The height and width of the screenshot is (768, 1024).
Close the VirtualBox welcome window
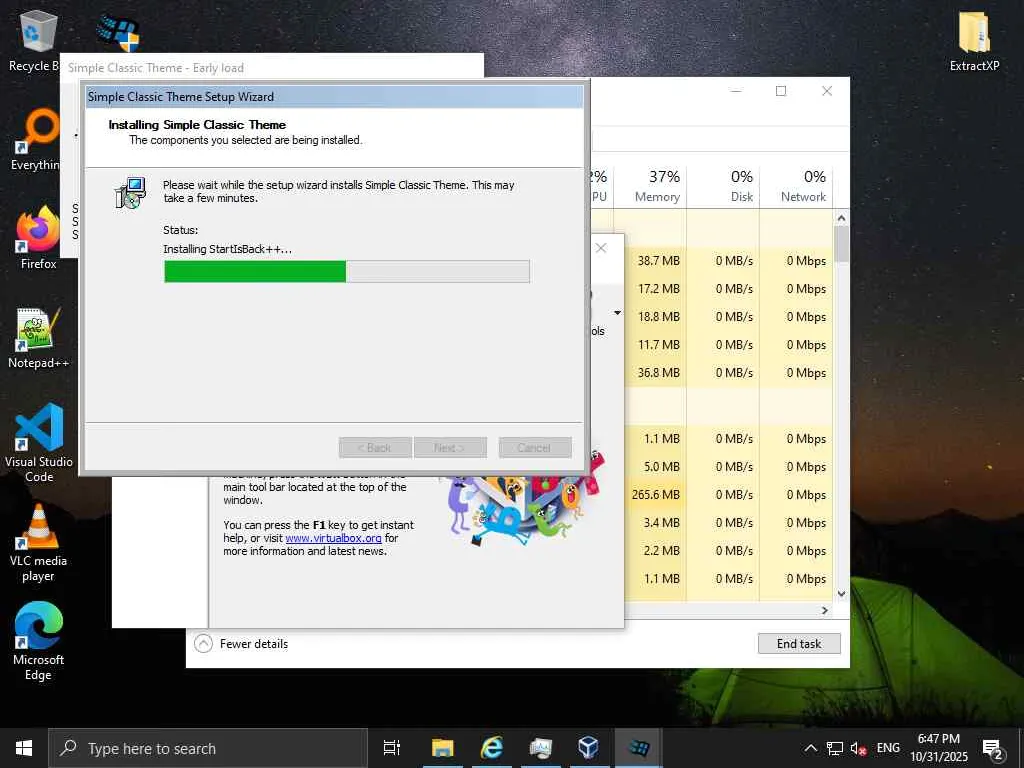[601, 248]
